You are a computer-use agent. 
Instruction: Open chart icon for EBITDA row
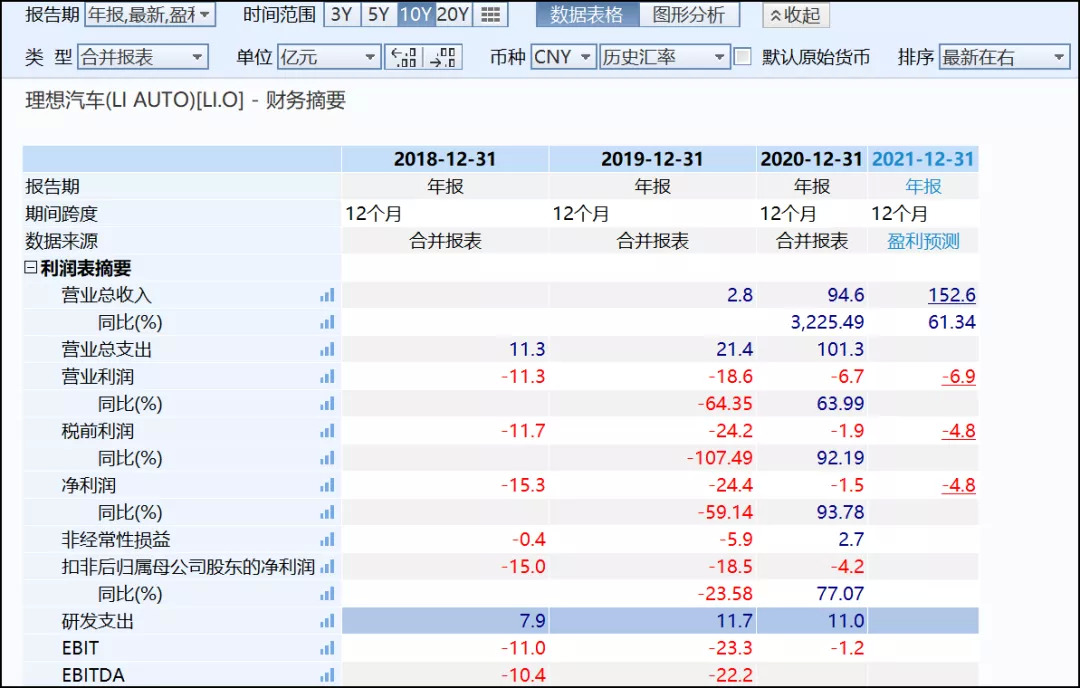click(327, 675)
